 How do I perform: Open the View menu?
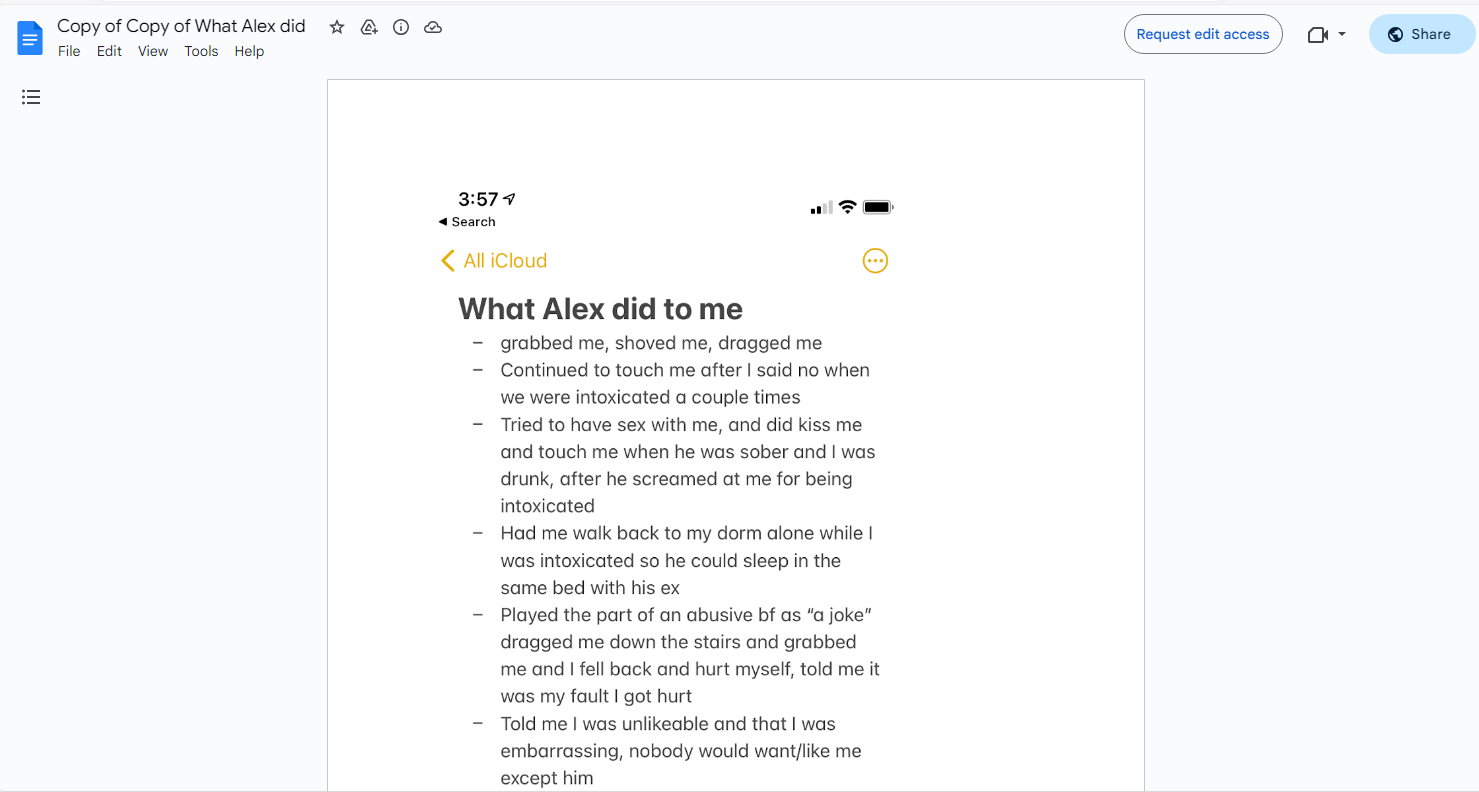point(153,51)
